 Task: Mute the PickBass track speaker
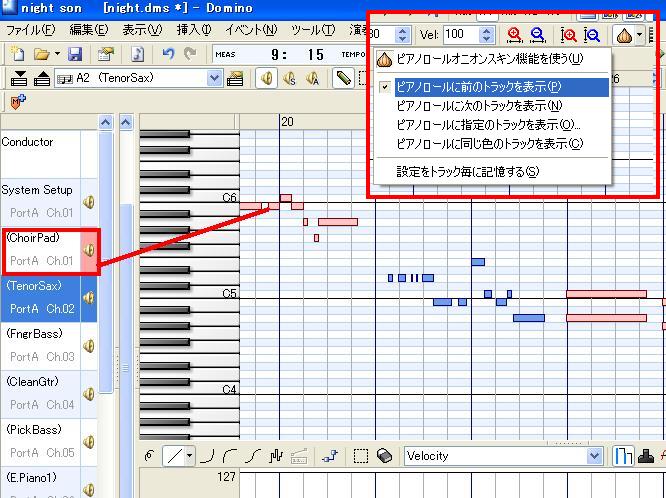click(x=89, y=442)
